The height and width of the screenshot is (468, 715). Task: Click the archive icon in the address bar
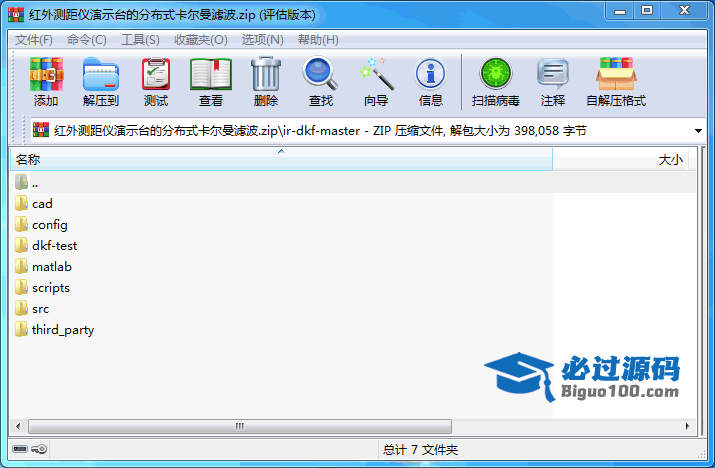coord(41,130)
